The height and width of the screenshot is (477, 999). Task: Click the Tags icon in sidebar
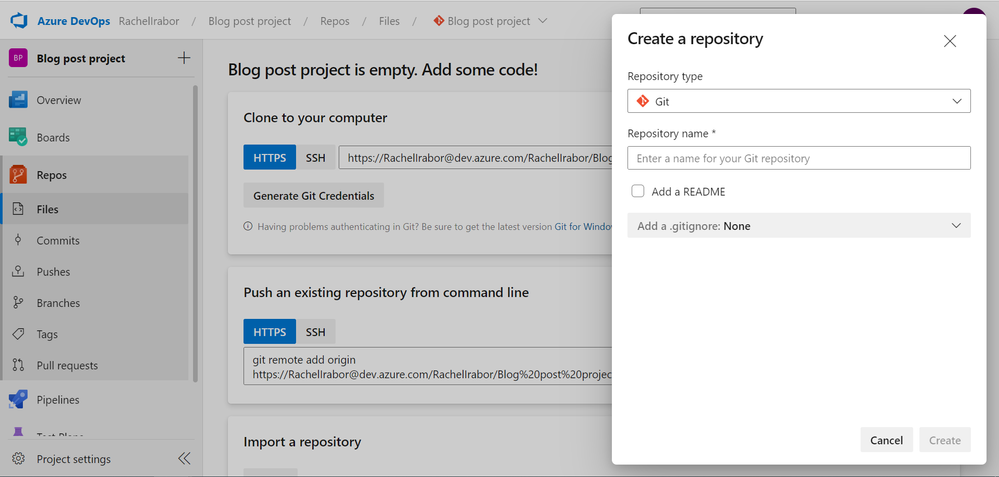18,334
